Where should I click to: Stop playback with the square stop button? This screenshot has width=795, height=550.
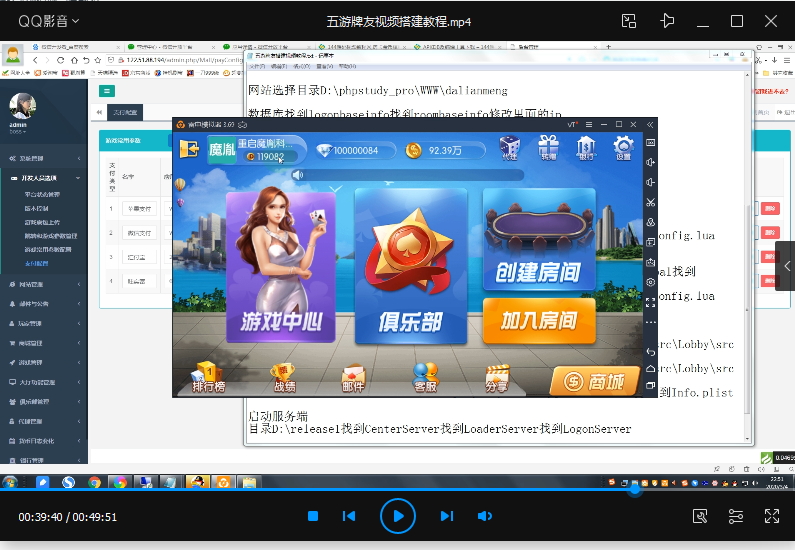click(313, 516)
